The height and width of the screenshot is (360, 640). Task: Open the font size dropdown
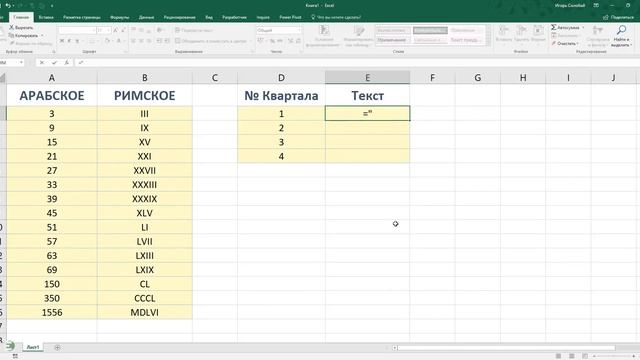click(x=109, y=30)
